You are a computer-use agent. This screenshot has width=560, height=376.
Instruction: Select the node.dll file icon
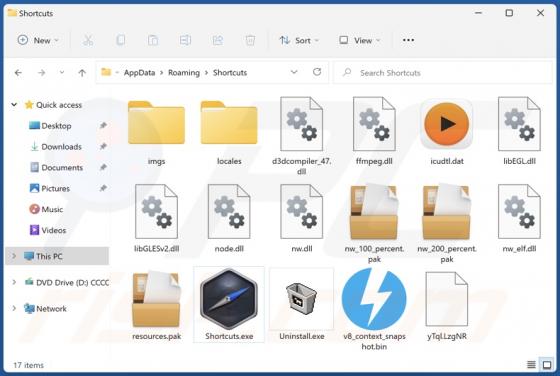229,211
